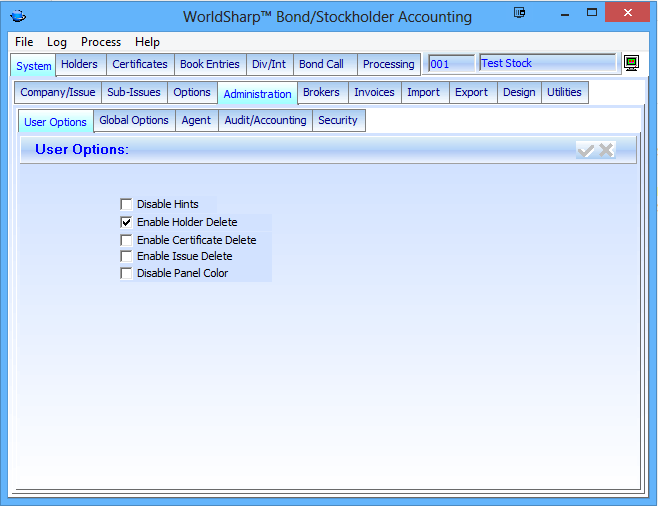This screenshot has width=658, height=506.
Task: Click the Test Stock name field
Action: [547, 63]
